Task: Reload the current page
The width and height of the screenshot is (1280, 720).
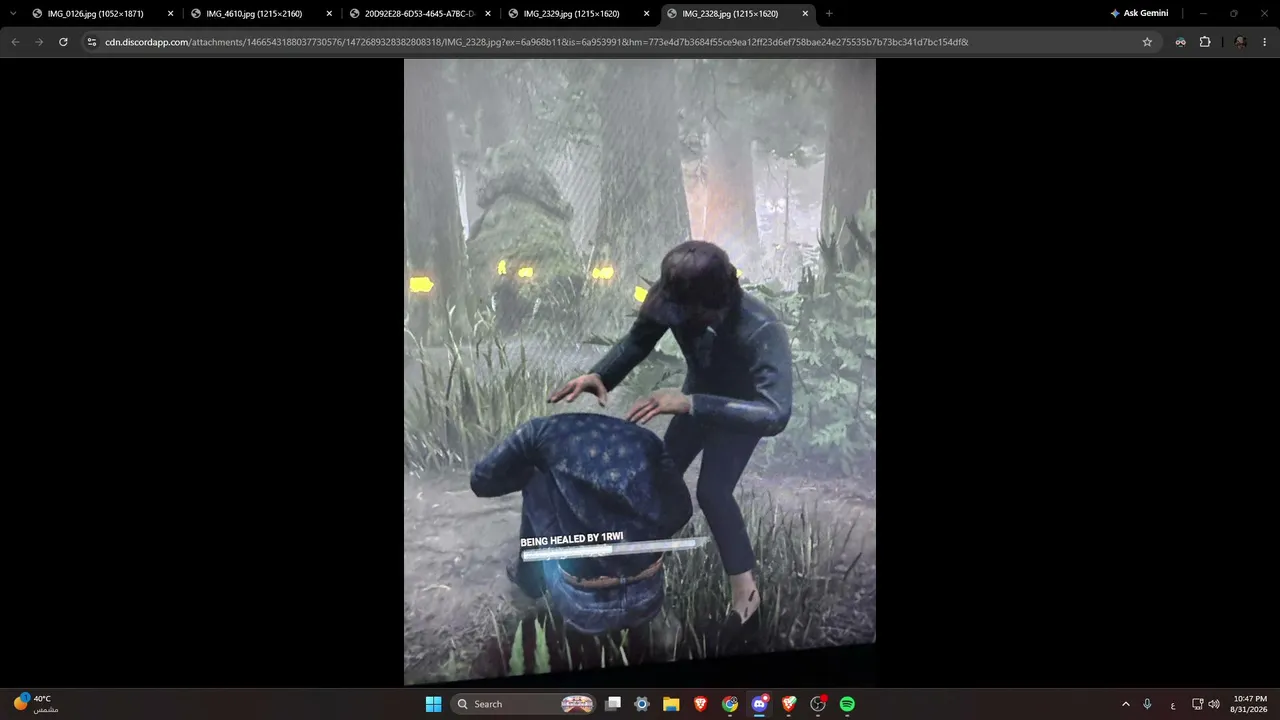Action: pyautogui.click(x=63, y=42)
